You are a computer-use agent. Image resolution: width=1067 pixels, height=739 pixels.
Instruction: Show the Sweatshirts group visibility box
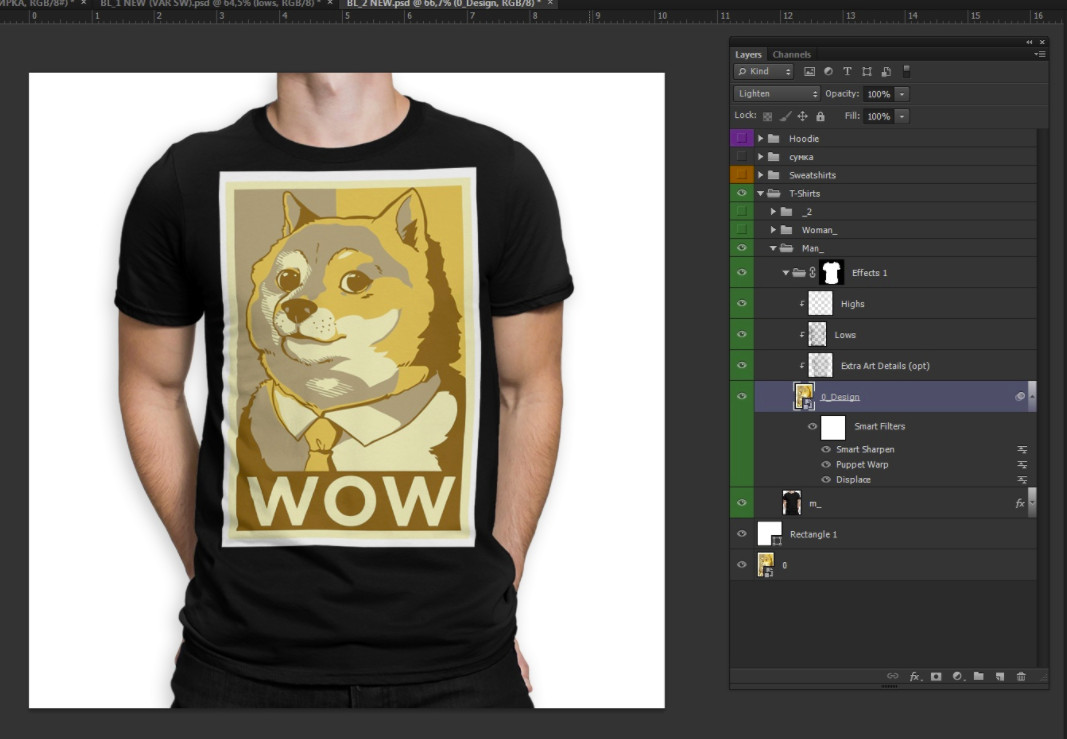pyautogui.click(x=742, y=175)
